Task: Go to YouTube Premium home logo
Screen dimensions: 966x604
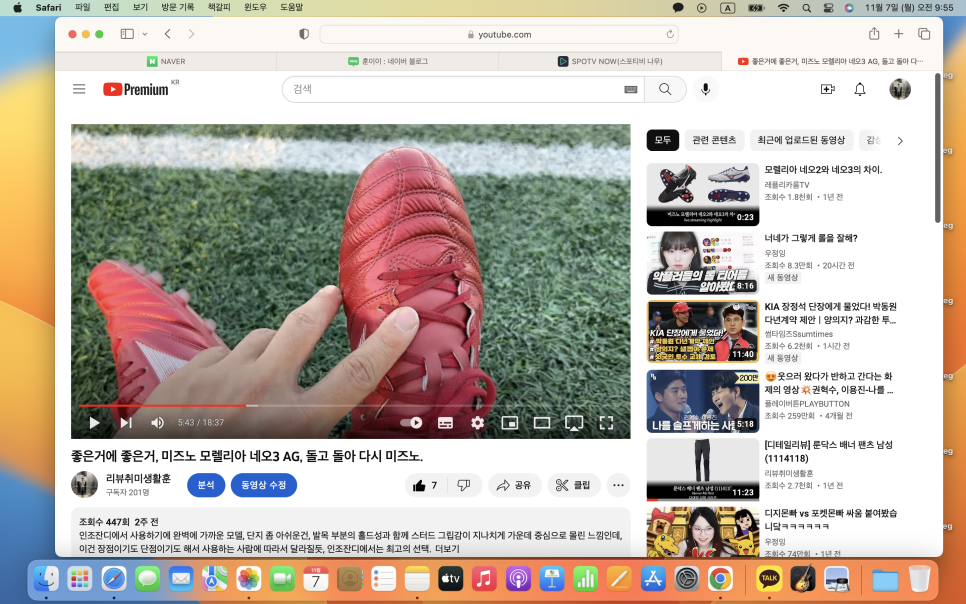Action: 136,89
